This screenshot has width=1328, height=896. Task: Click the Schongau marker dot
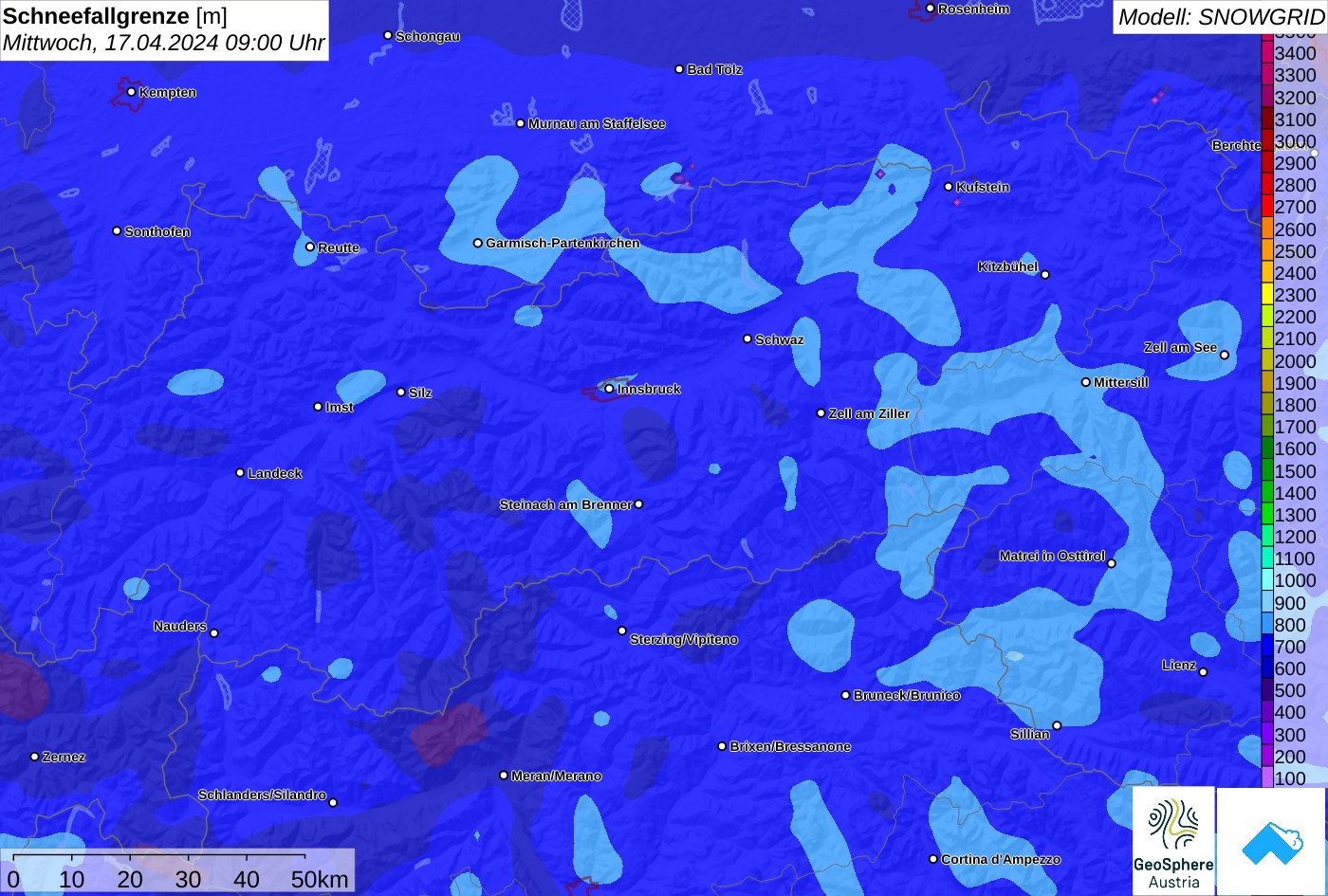(388, 35)
